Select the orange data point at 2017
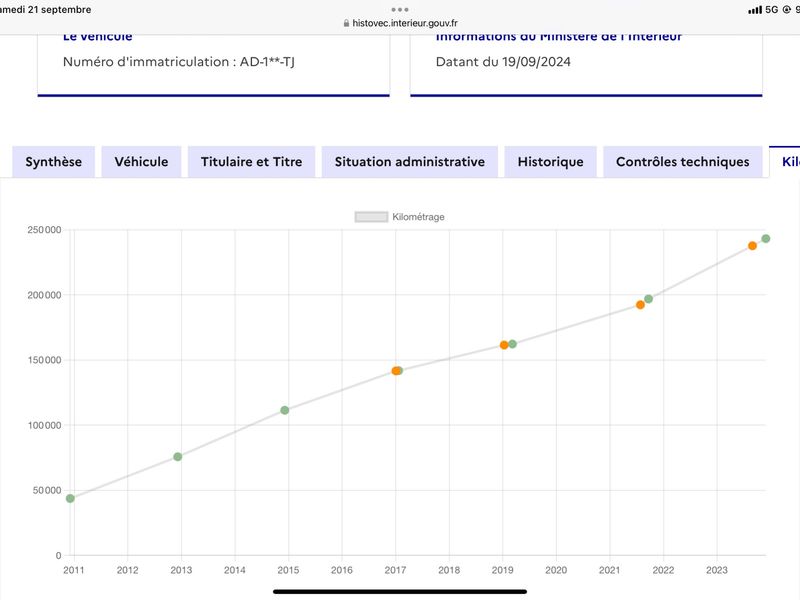 [x=395, y=371]
